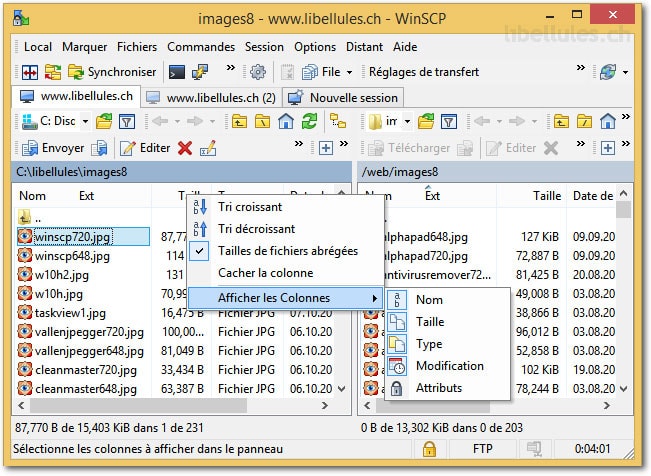
Task: Open the Local menu
Action: [x=38, y=47]
